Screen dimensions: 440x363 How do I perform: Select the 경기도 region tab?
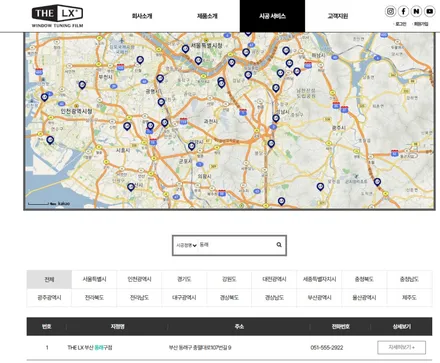pyautogui.click(x=184, y=279)
